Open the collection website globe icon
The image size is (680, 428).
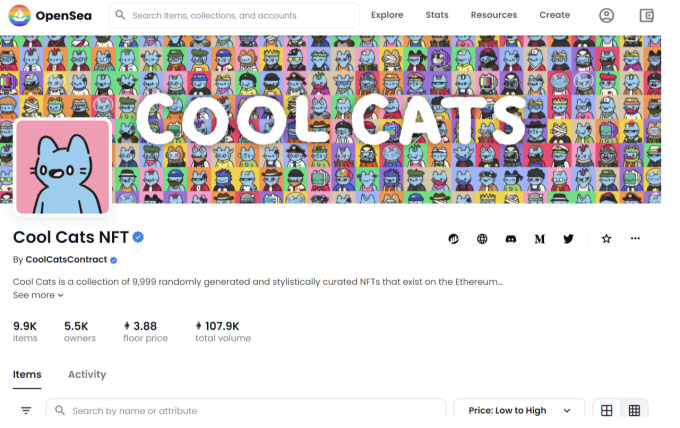482,239
